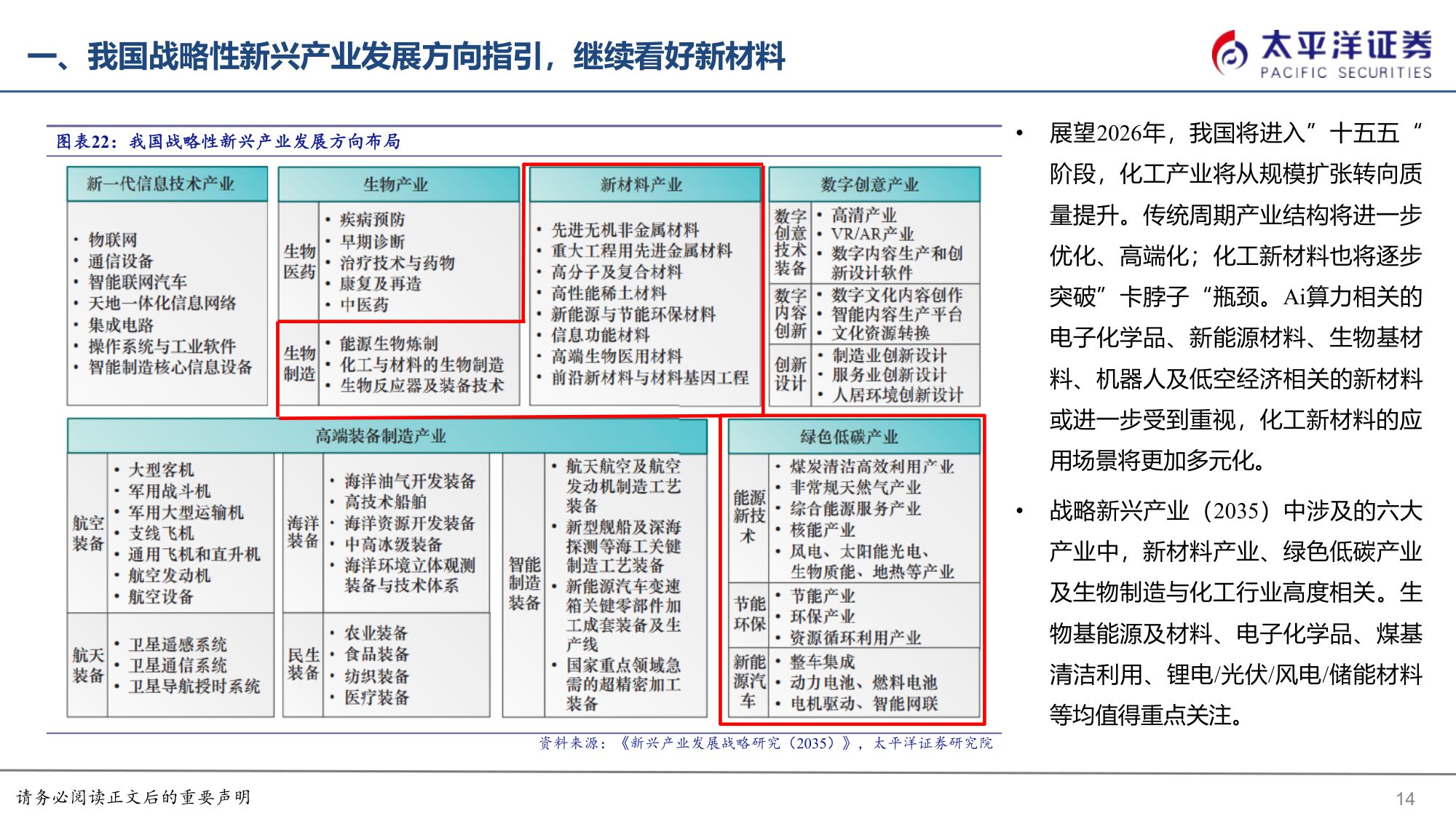Click the 资料来源 source citation text
1456x819 pixels.
766,744
